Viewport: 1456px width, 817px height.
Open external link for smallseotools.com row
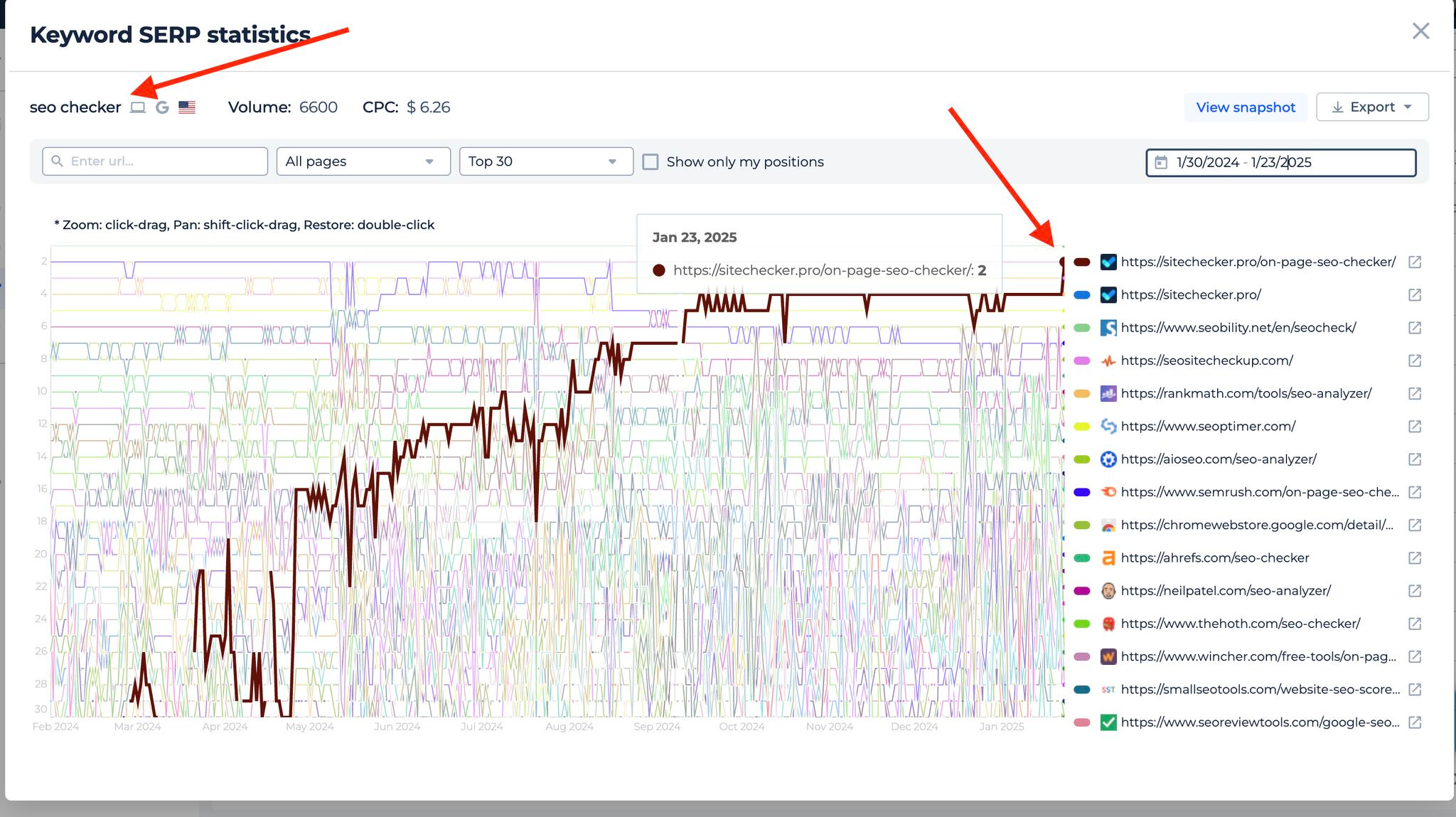1415,690
